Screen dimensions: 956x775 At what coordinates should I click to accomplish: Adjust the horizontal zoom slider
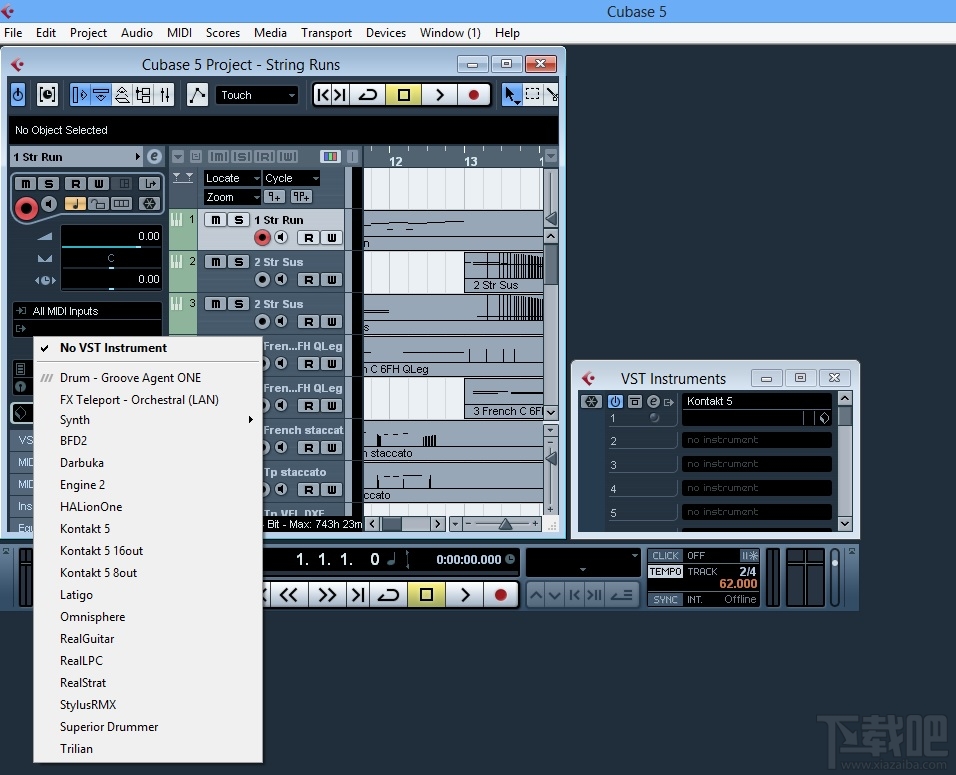[504, 524]
